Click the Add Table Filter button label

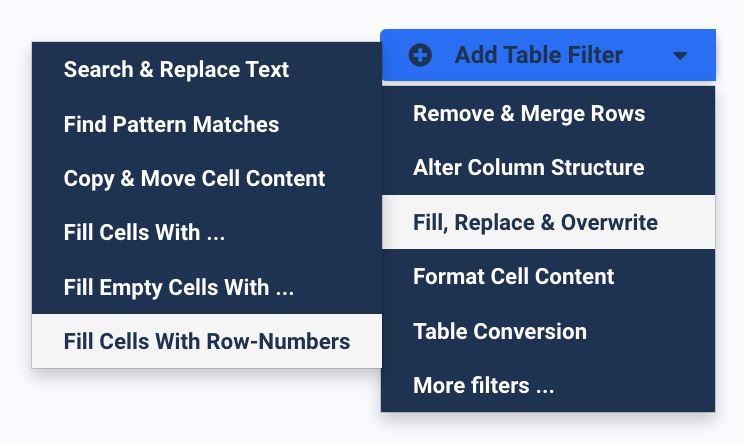point(539,55)
